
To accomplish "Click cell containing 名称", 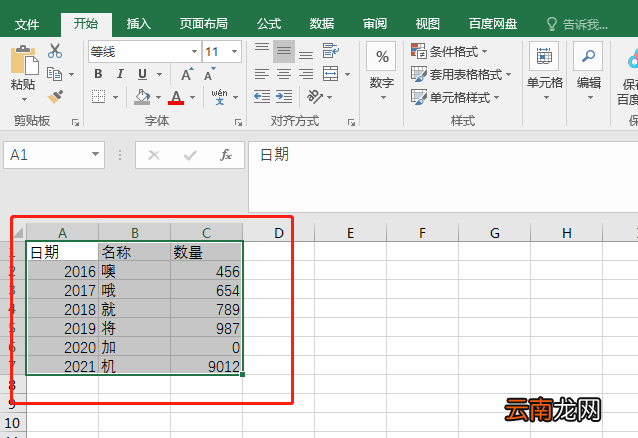I will pos(134,252).
